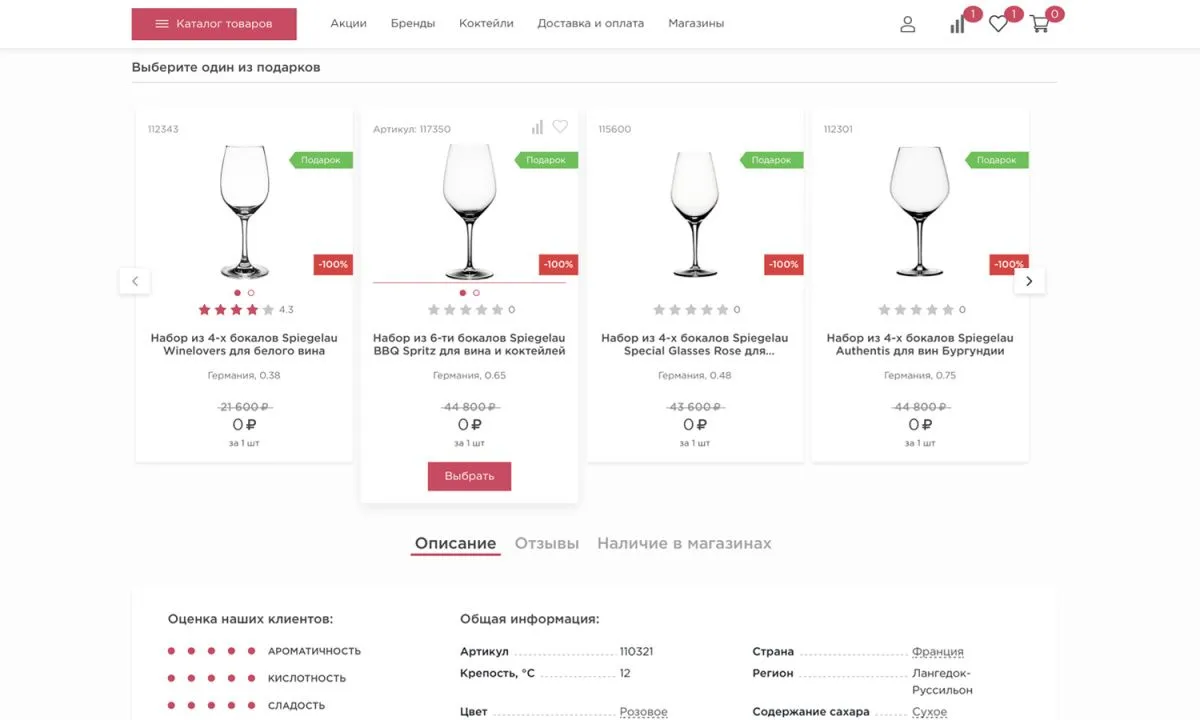Open the comparison list icon in the header
Viewport: 1200px width, 720px height.
955,25
